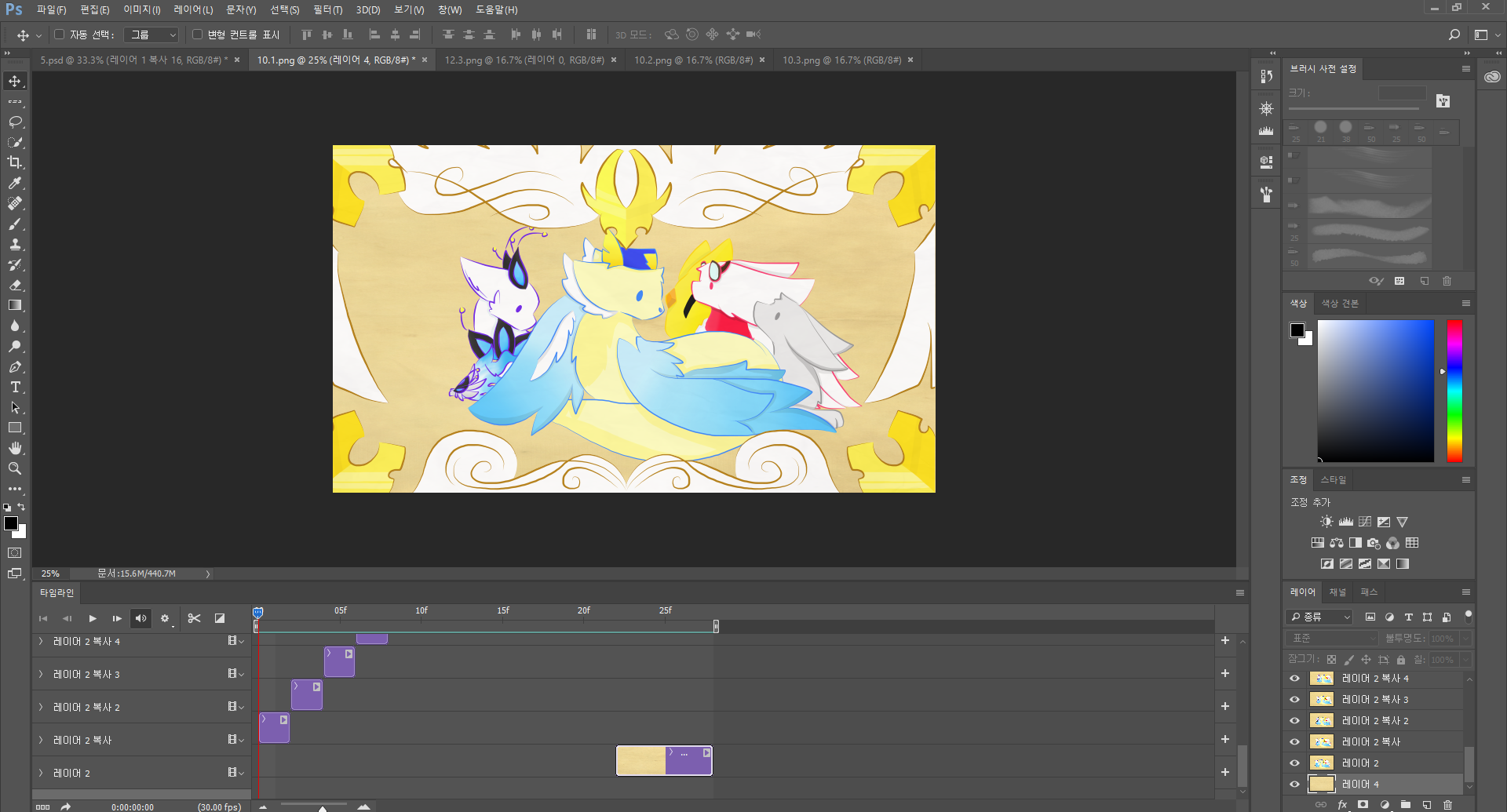
Task: Select the Horizontal Type tool
Action: [15, 387]
